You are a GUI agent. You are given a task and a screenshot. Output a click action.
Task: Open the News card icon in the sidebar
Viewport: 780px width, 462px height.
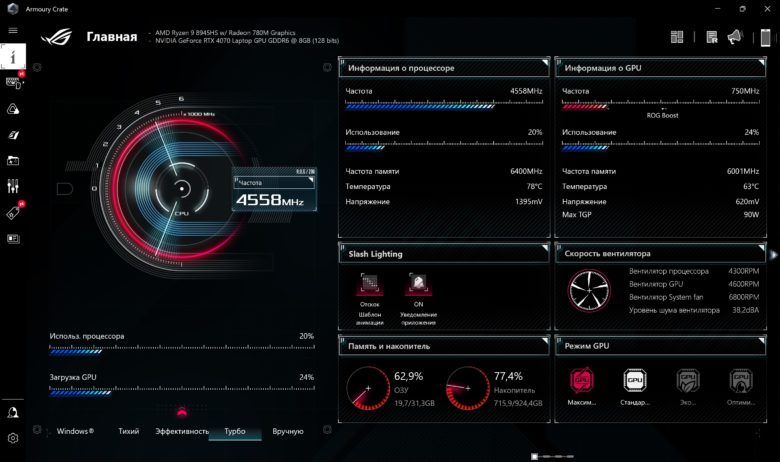pos(13,239)
